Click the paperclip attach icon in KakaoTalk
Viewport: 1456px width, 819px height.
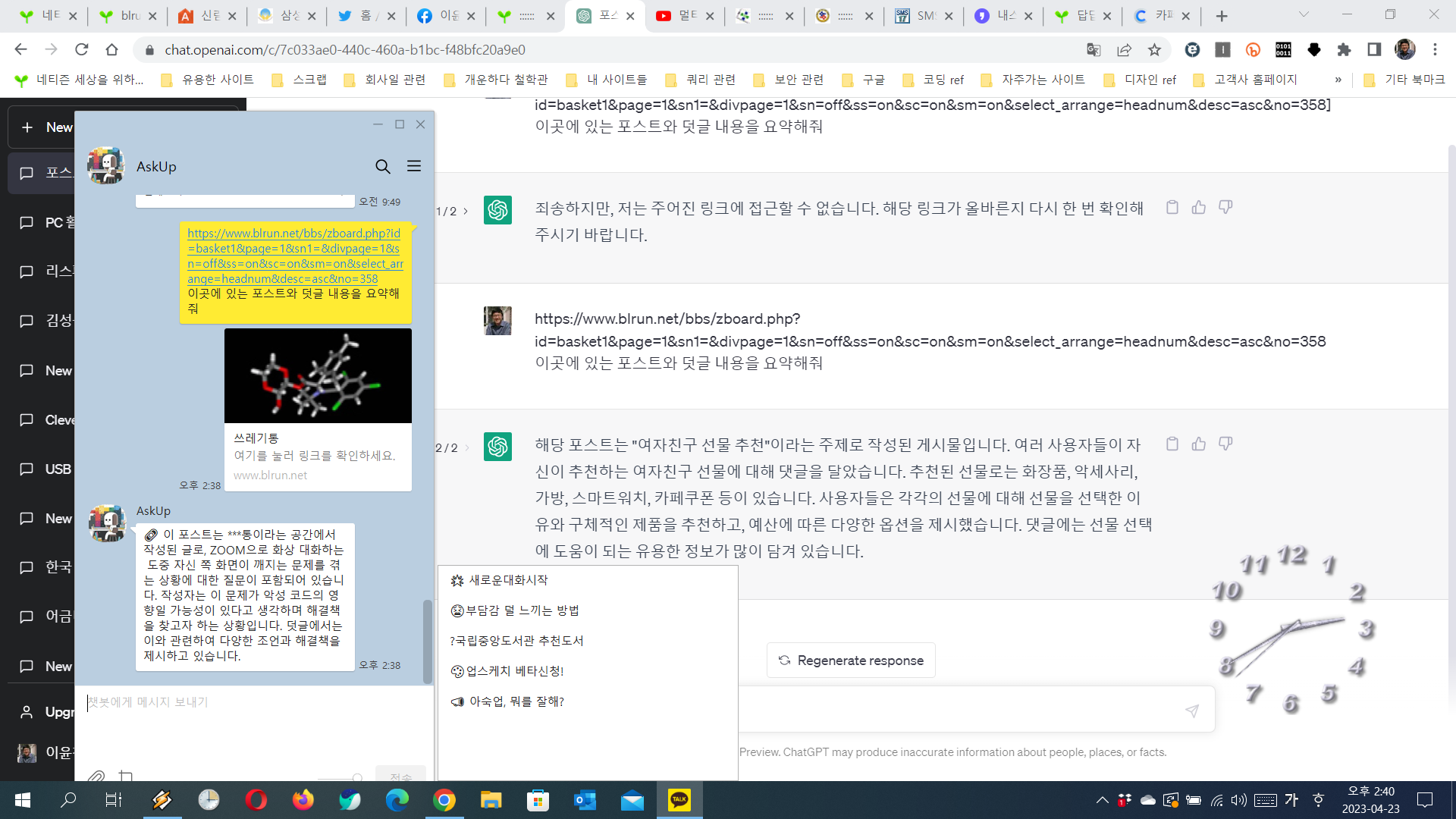(x=96, y=776)
